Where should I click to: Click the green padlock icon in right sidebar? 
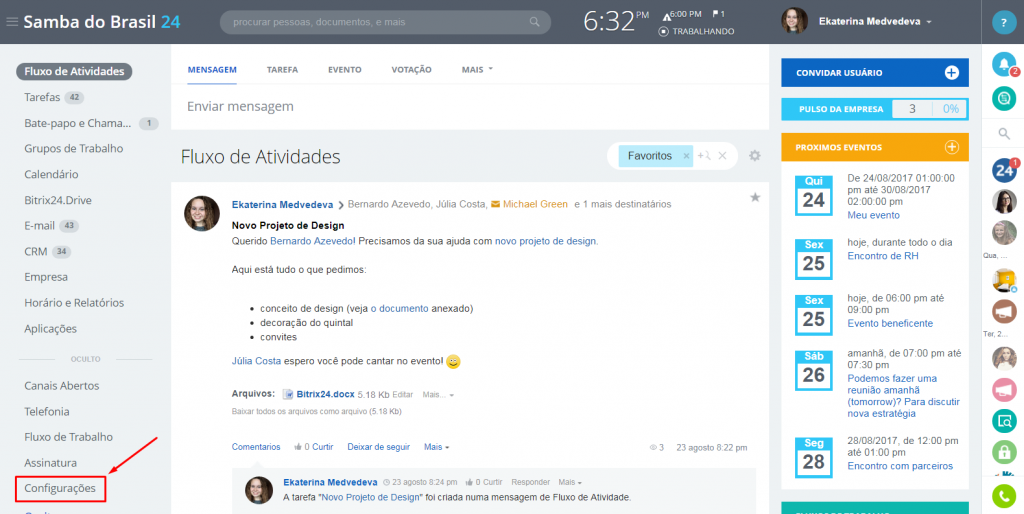point(1004,452)
